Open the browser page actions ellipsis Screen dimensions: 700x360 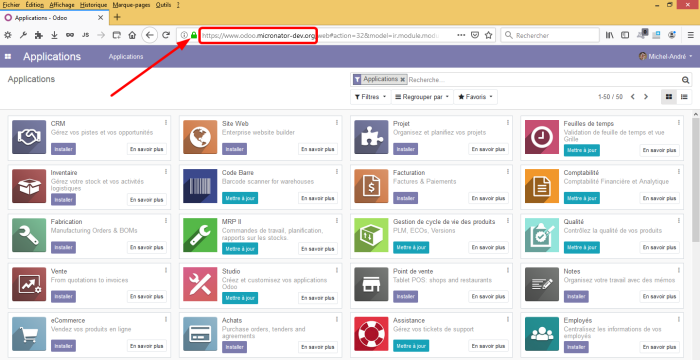tap(461, 35)
